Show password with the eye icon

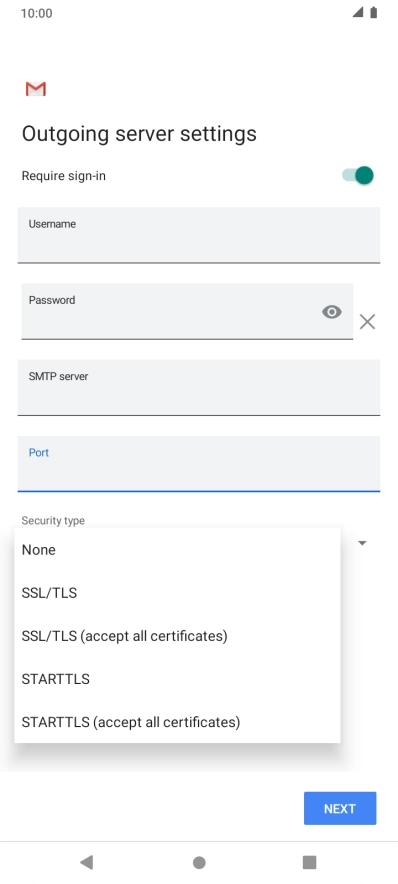[331, 312]
